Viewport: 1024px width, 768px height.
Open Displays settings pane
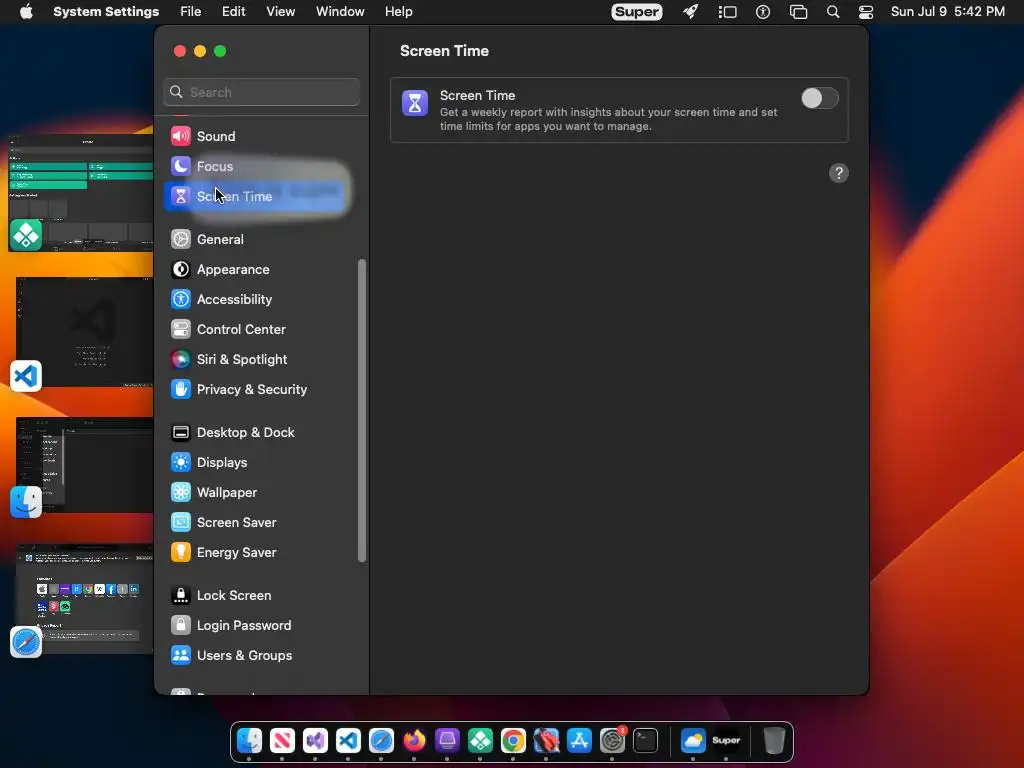[x=261, y=462]
